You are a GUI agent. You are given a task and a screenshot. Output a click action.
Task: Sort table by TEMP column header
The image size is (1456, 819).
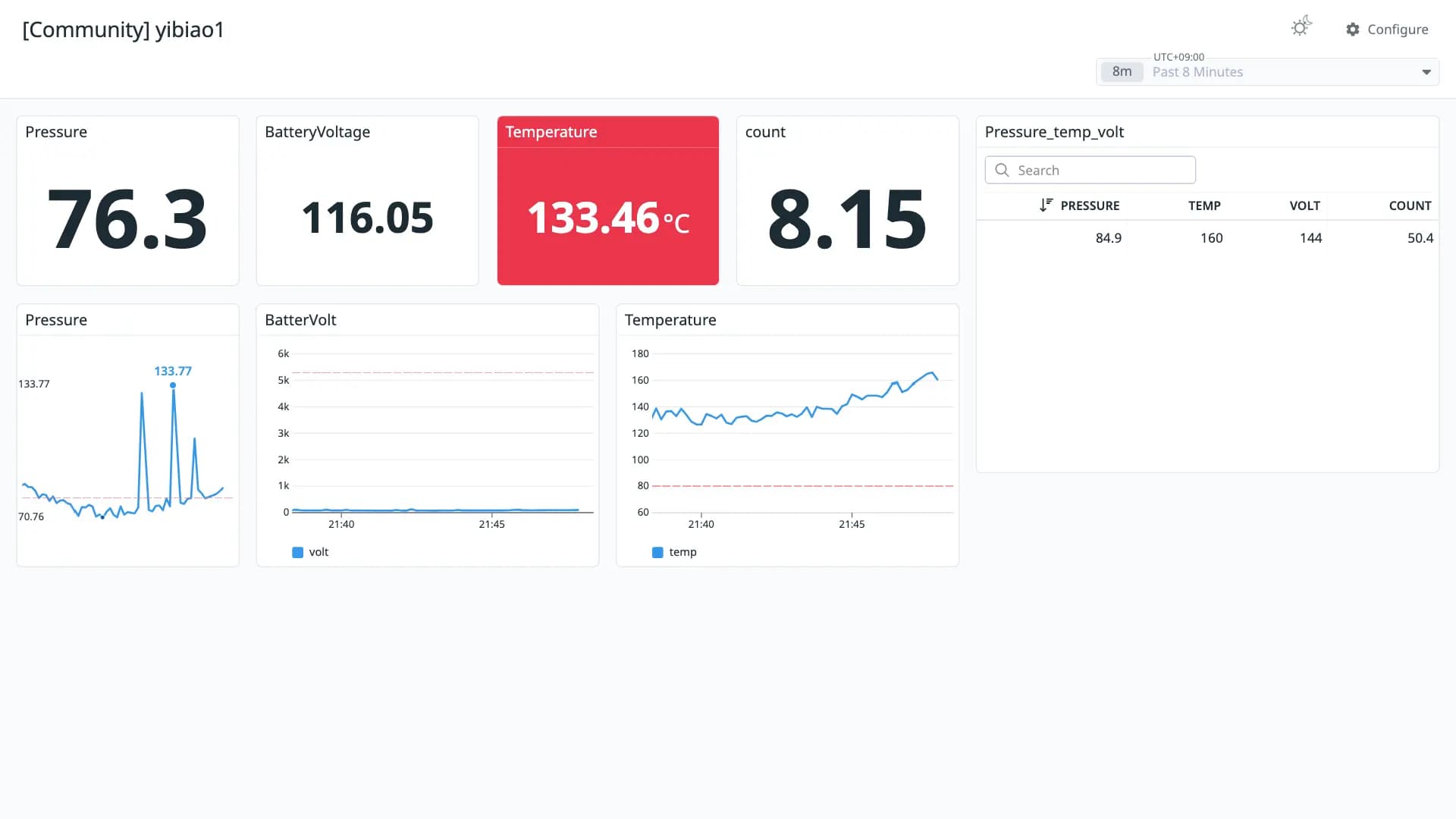click(1204, 206)
